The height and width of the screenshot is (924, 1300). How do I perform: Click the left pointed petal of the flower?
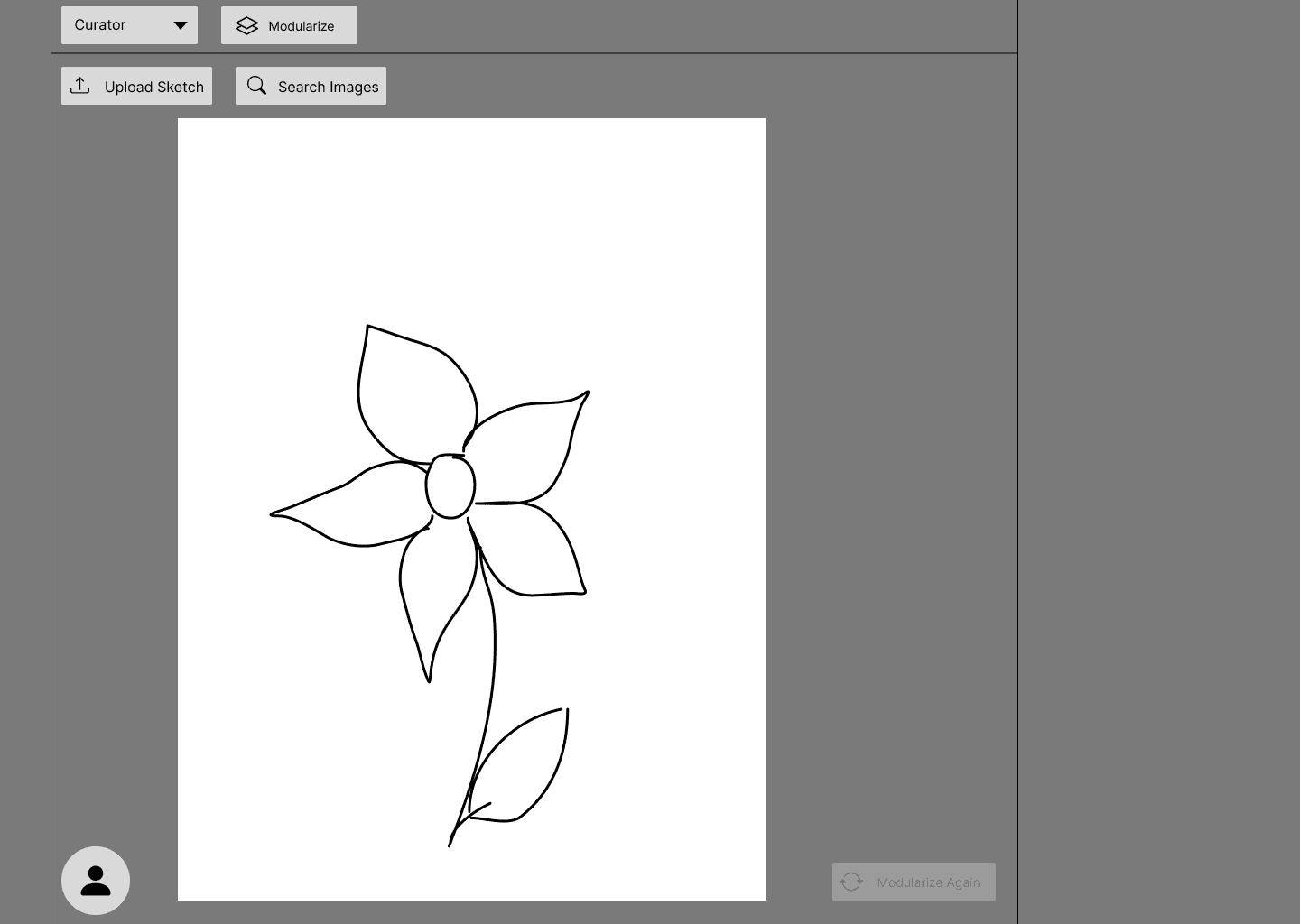tap(357, 505)
